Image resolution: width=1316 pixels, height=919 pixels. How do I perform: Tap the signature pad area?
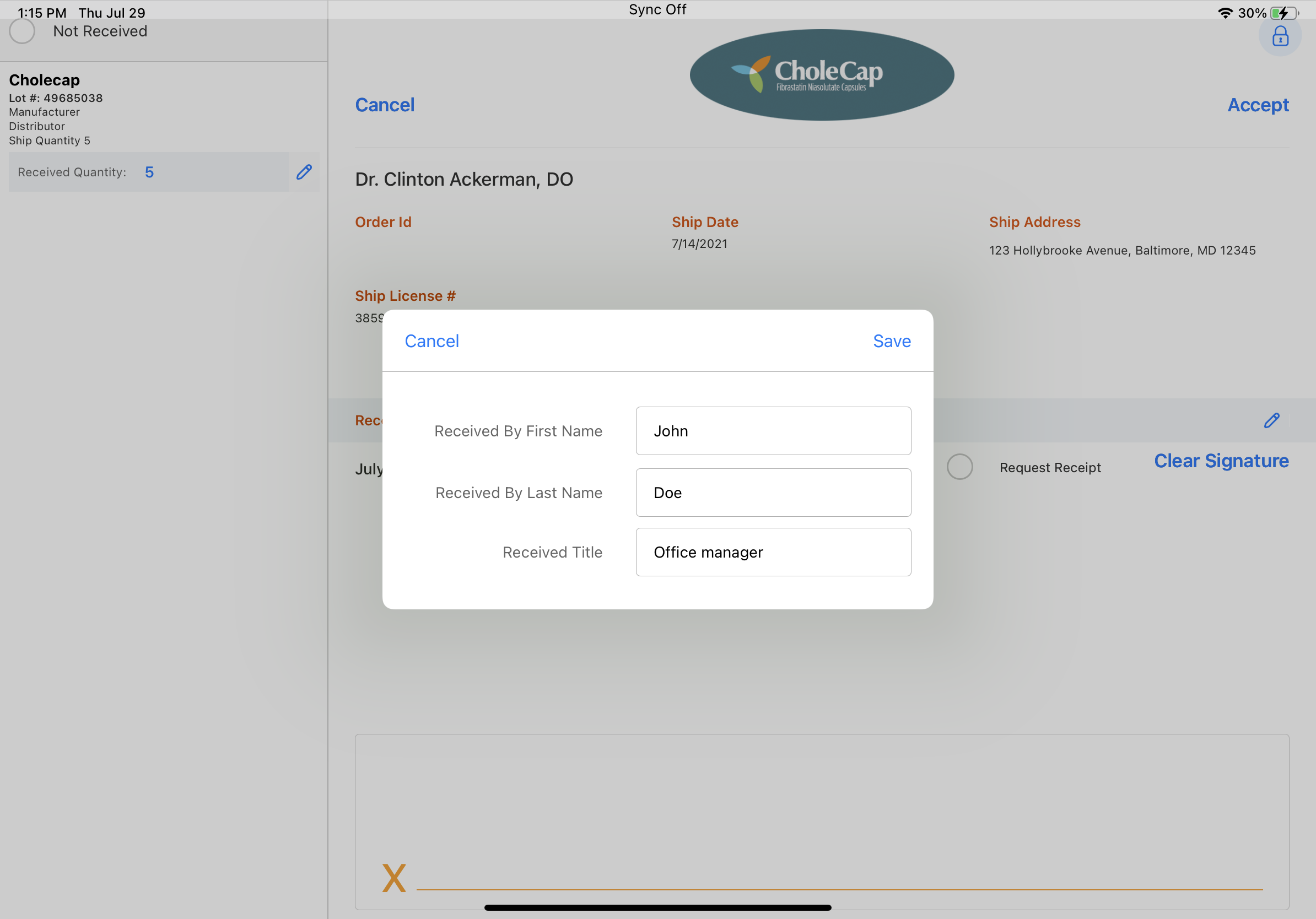[821, 802]
